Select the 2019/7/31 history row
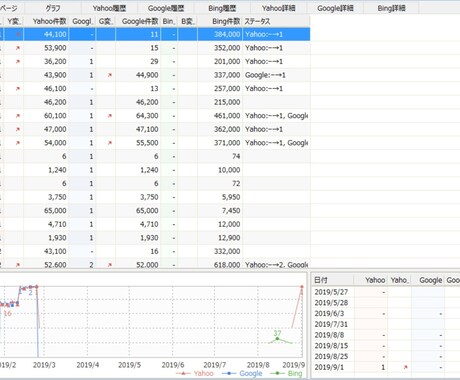The height and width of the screenshot is (380, 460). (386, 324)
